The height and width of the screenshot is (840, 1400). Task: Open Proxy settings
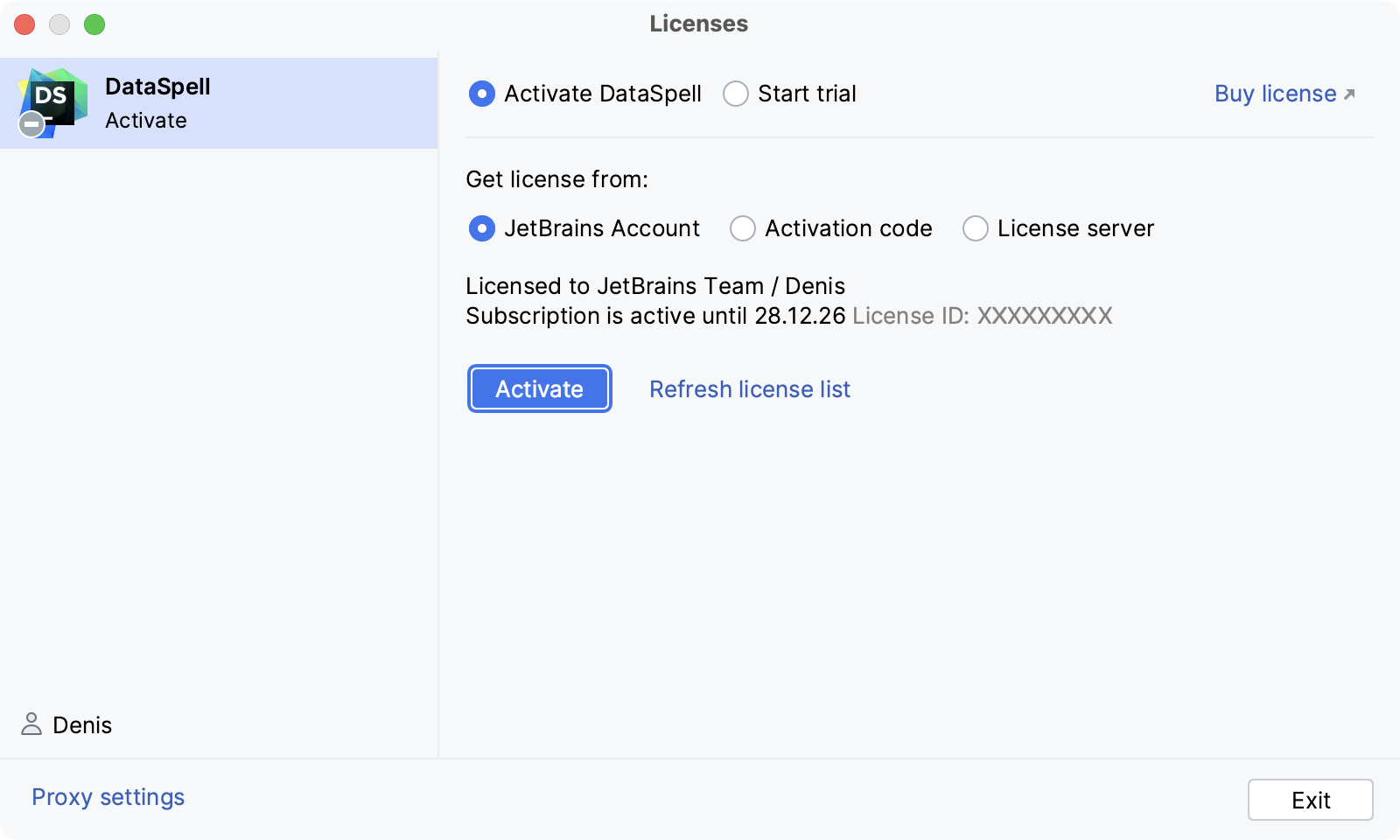click(107, 796)
